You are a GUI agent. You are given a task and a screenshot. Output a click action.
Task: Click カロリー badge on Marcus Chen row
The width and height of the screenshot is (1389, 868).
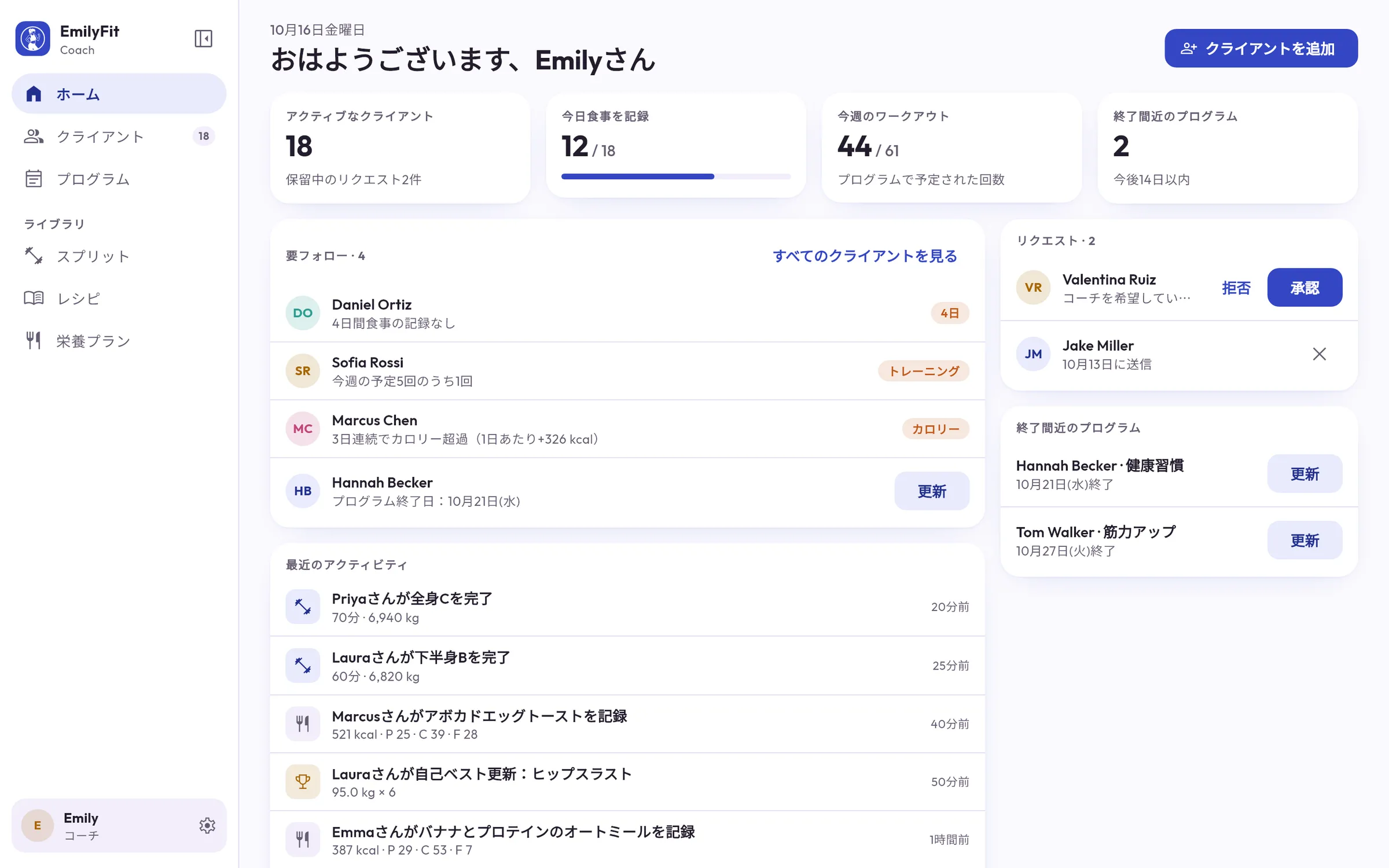(935, 429)
